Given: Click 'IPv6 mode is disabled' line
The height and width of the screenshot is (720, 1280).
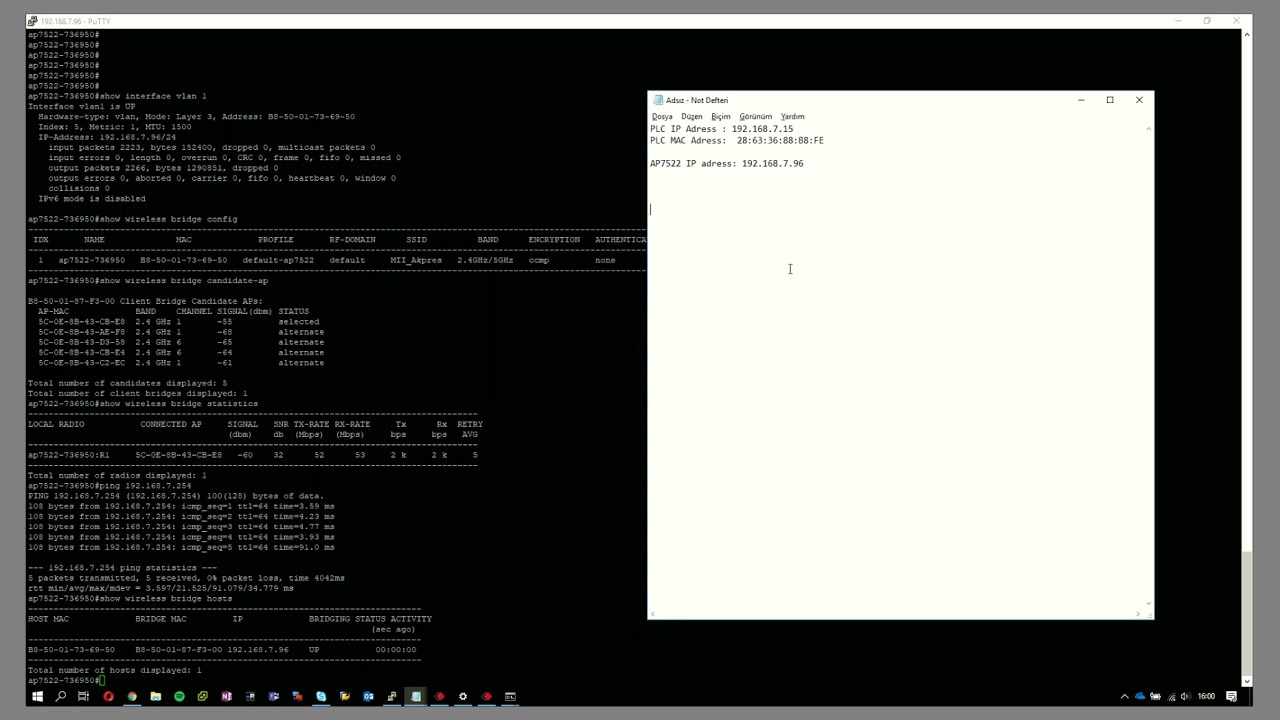Looking at the screenshot, I should 92,199.
